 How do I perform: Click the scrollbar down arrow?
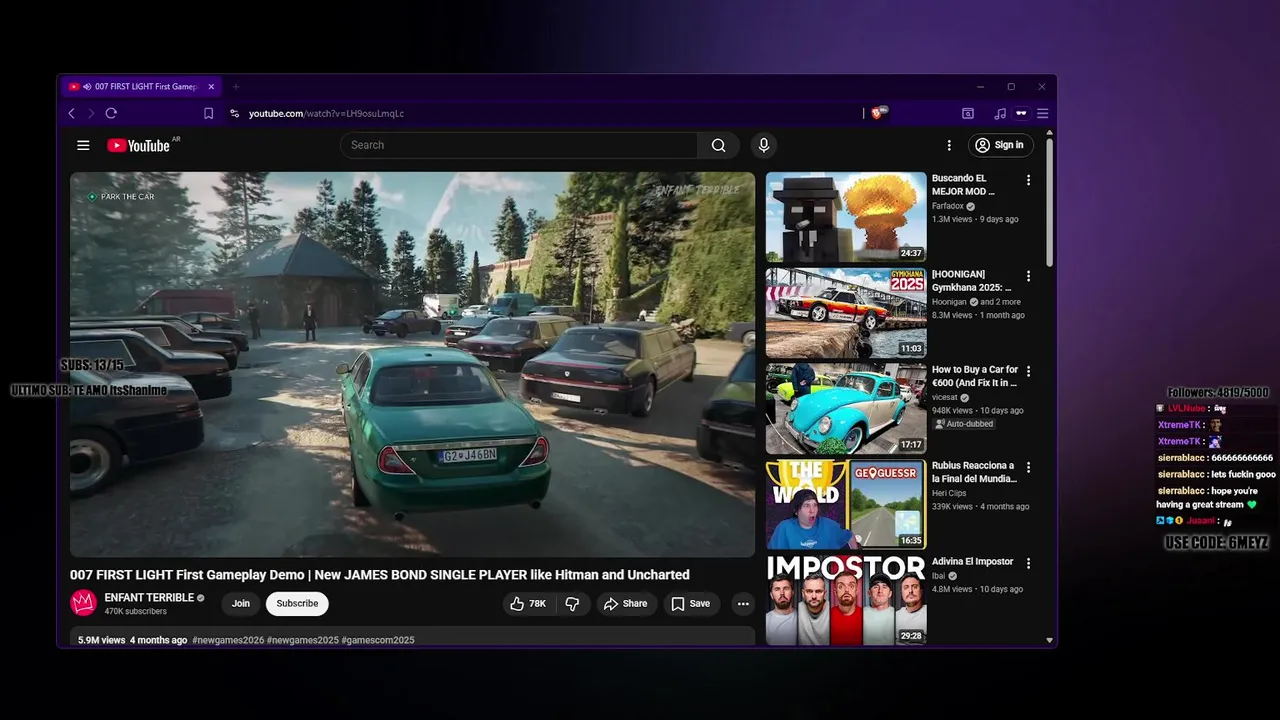tap(1049, 640)
